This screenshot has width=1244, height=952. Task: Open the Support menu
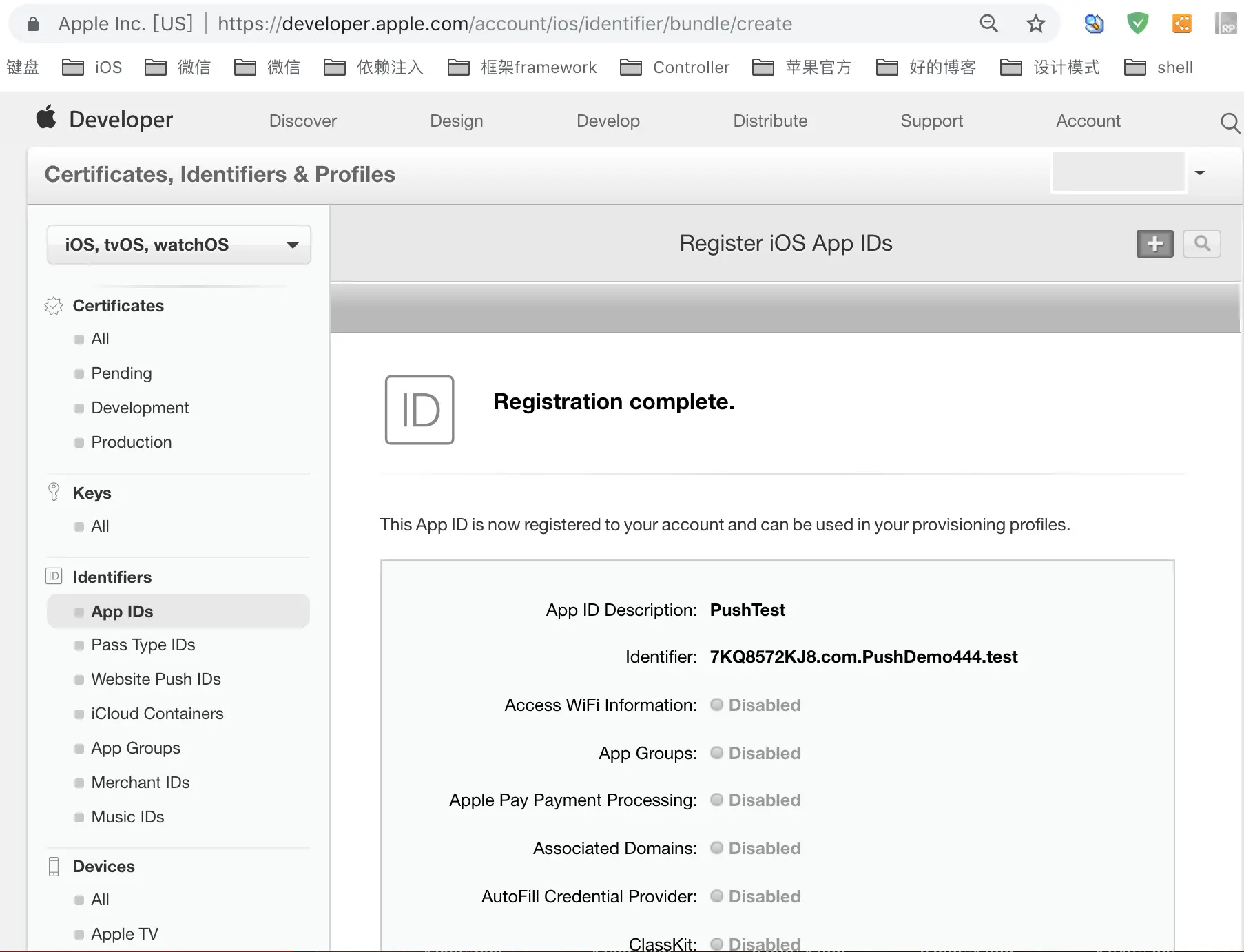(x=931, y=121)
